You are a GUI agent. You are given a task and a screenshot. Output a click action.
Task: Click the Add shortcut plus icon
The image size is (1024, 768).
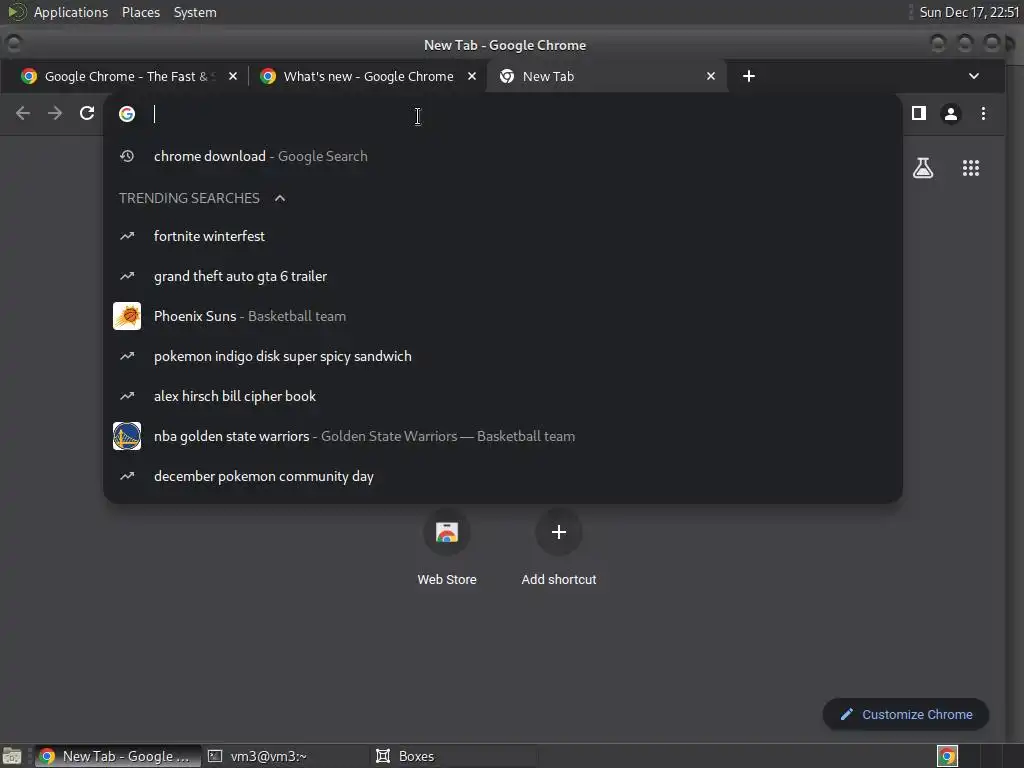point(558,532)
